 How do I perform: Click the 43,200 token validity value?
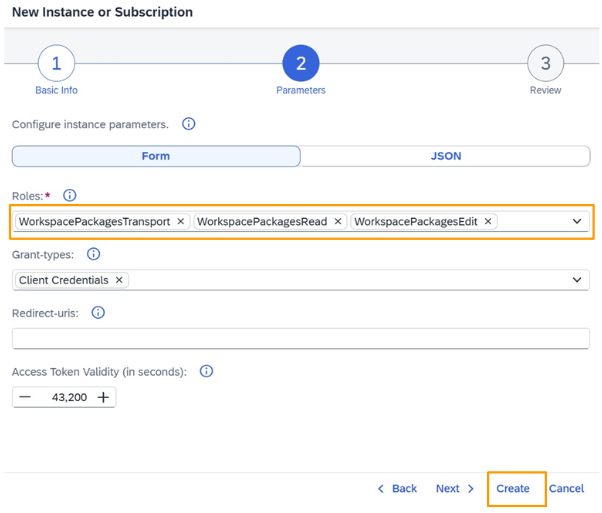[69, 397]
